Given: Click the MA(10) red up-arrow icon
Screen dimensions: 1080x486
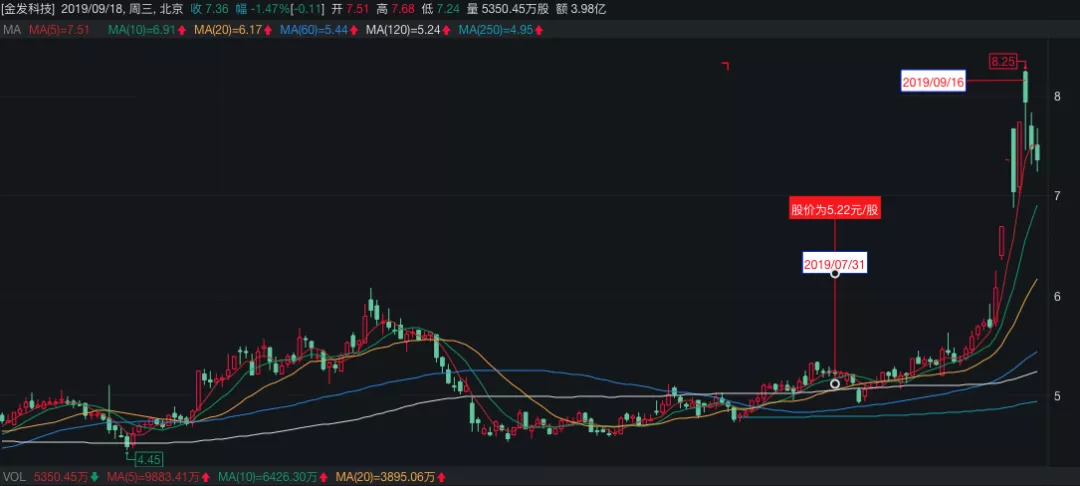Looking at the screenshot, I should pos(182,30).
